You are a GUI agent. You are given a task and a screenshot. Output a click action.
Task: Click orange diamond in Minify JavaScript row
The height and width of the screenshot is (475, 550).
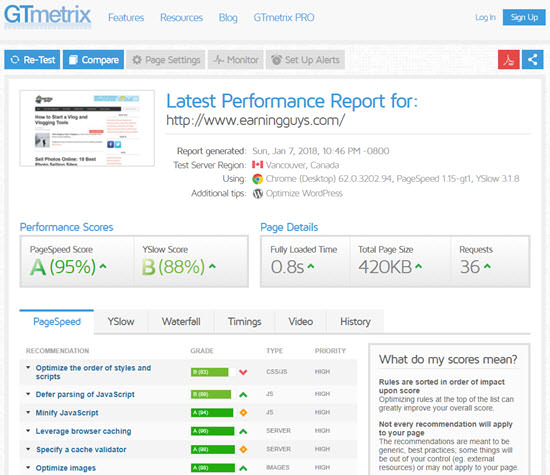[243, 413]
